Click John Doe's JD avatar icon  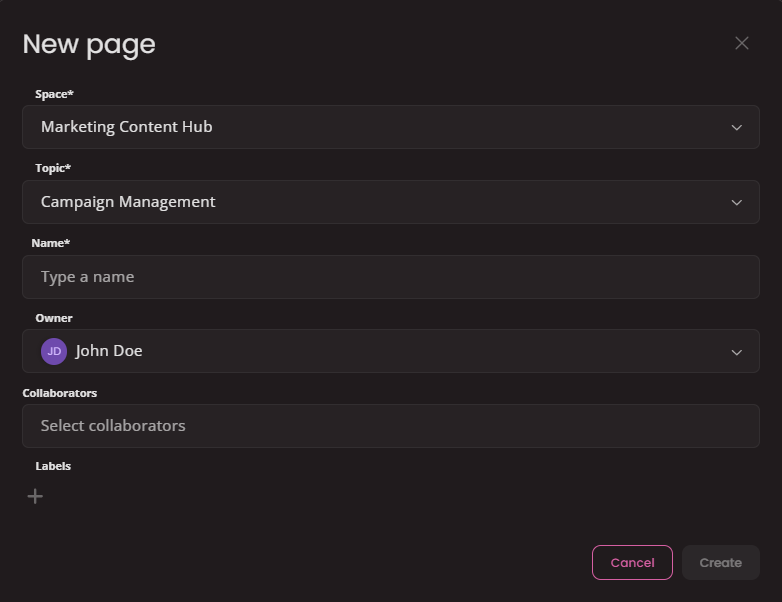[x=54, y=352]
